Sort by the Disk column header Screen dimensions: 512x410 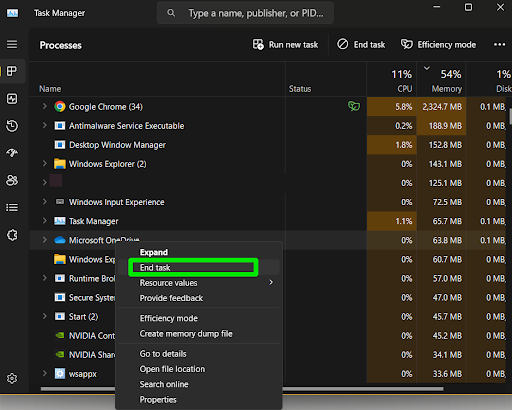coord(489,80)
